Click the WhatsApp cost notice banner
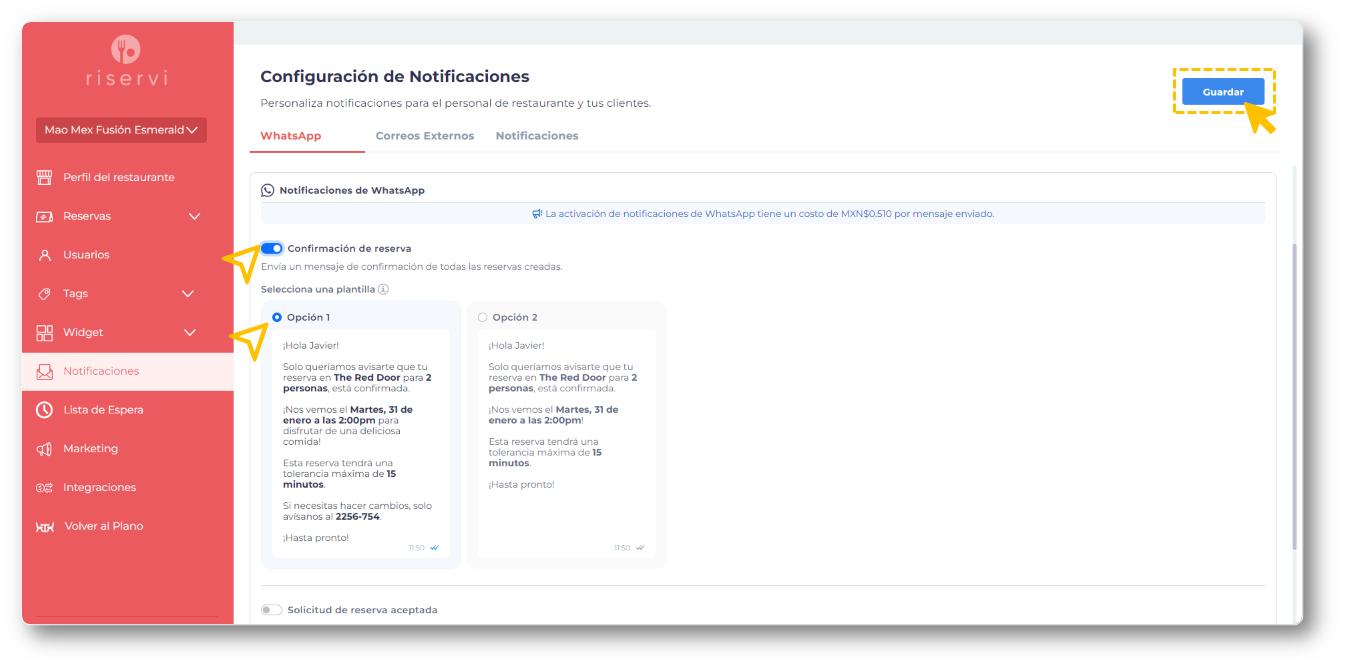The height and width of the screenshot is (667, 1345). [x=763, y=214]
